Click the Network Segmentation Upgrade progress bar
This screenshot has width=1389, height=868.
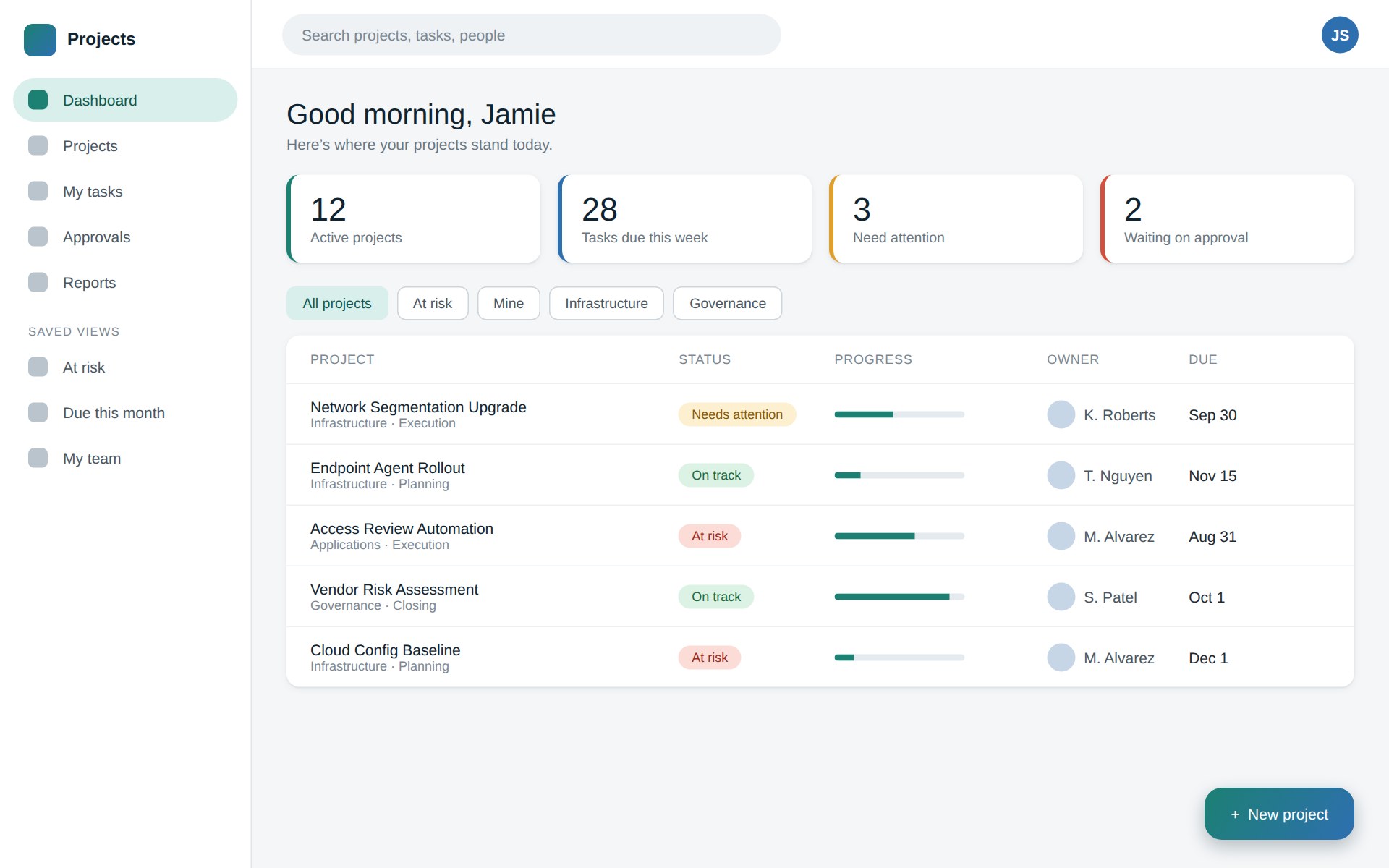(x=899, y=414)
